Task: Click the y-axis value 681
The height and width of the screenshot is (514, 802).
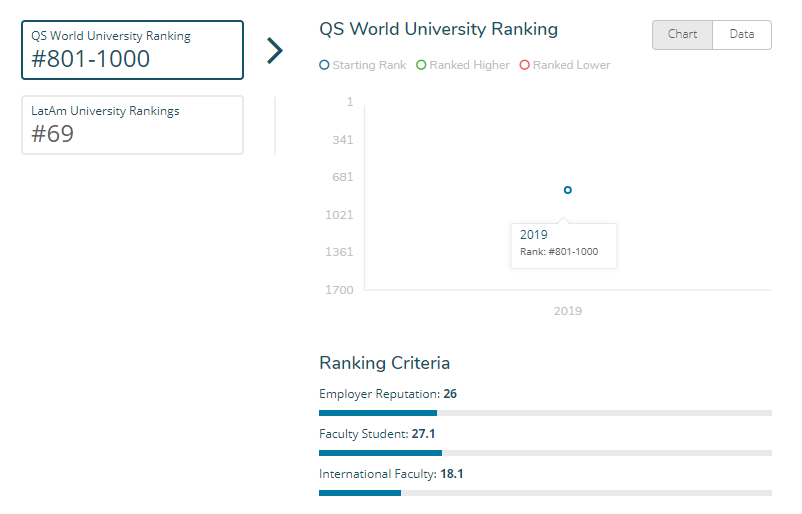Action: pos(343,177)
